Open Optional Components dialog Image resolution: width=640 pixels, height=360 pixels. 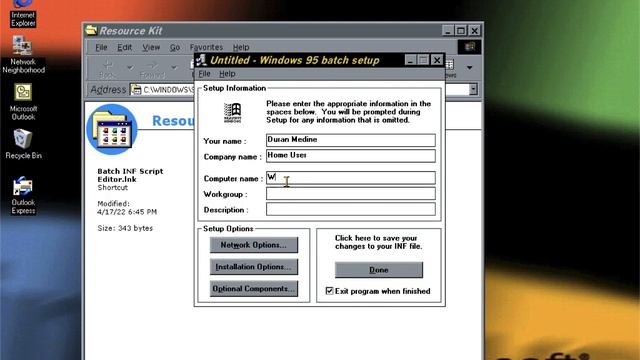click(254, 289)
